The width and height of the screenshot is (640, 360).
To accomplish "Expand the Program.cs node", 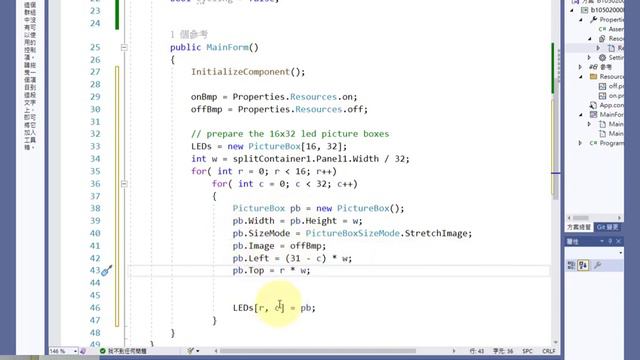I will click(x=581, y=143).
